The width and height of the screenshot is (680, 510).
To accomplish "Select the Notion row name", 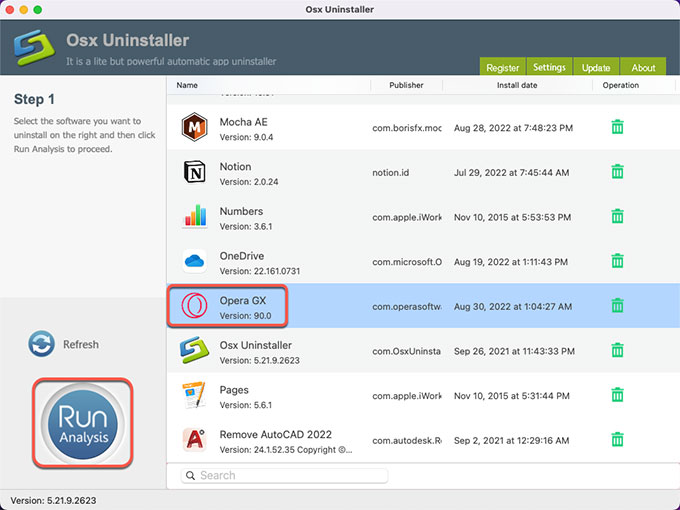I will 235,167.
